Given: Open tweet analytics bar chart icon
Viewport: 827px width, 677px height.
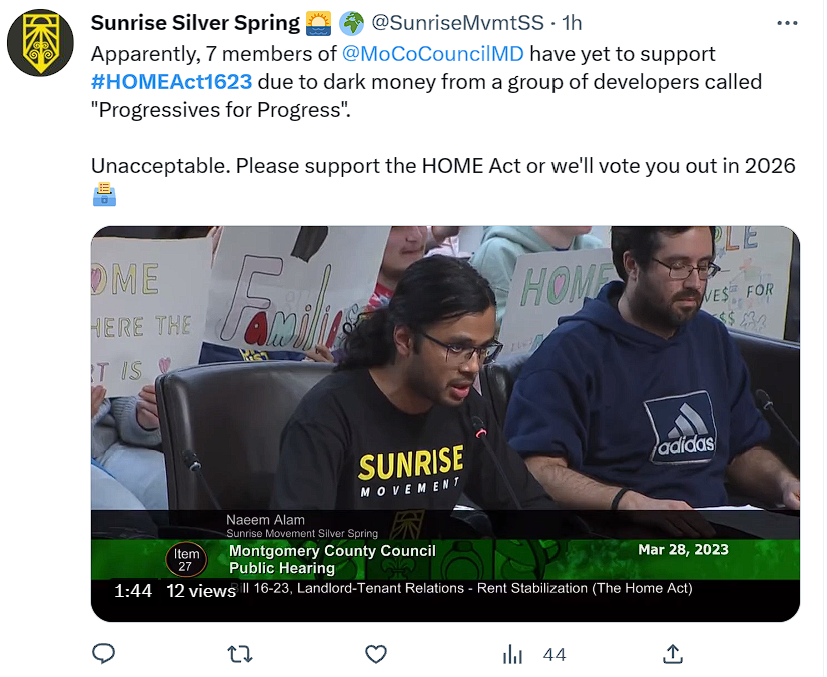Looking at the screenshot, I should point(512,654).
